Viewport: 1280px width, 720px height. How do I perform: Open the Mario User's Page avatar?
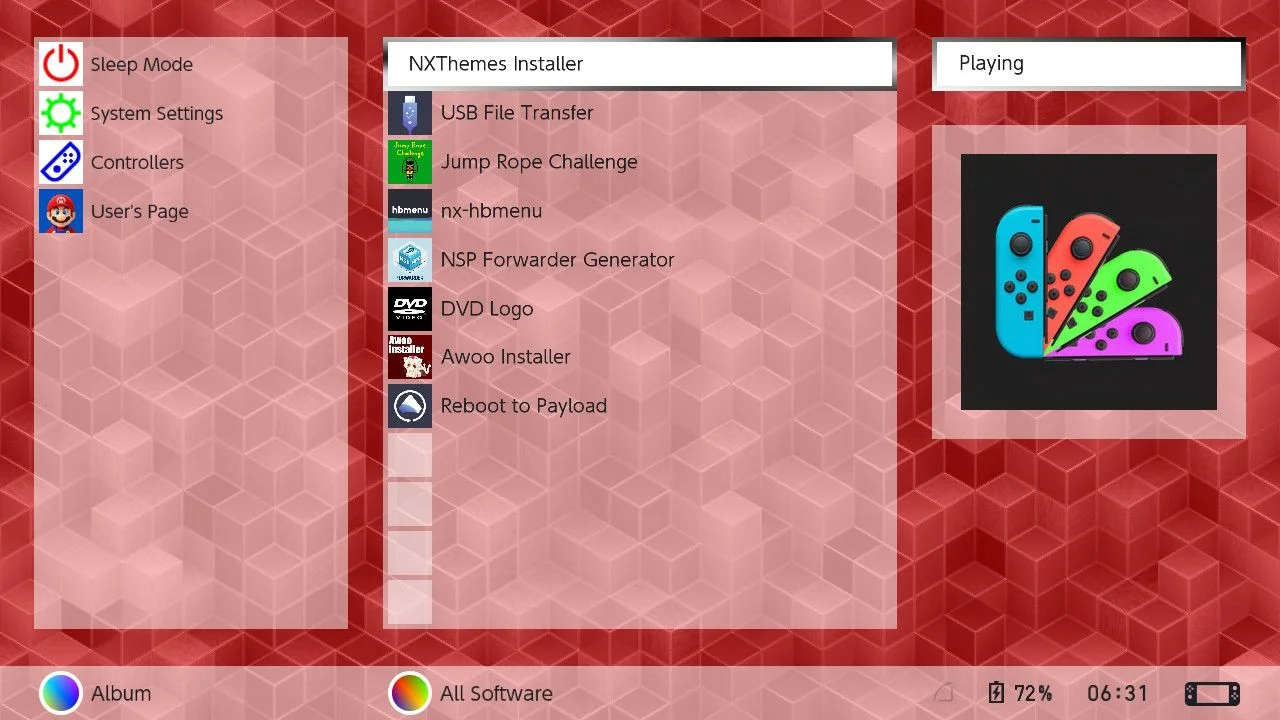pyautogui.click(x=61, y=211)
